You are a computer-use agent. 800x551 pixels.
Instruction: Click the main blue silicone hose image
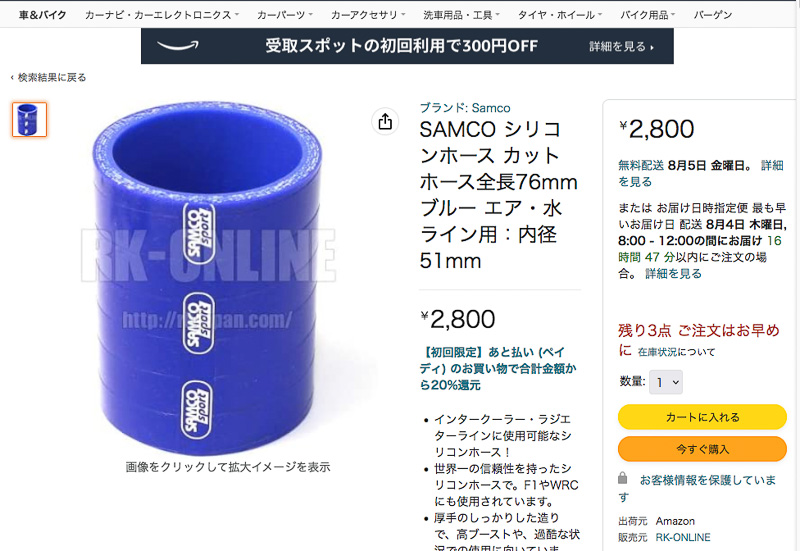click(x=208, y=278)
